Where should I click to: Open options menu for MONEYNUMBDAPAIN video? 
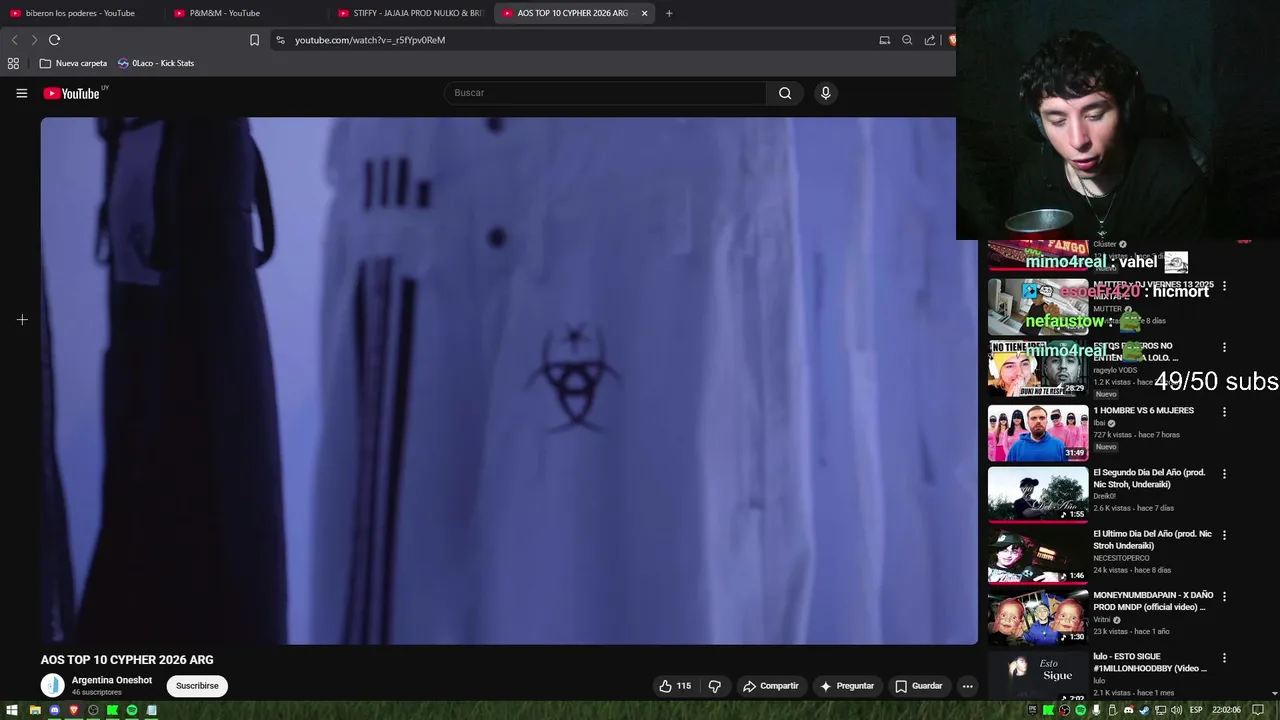click(1224, 597)
